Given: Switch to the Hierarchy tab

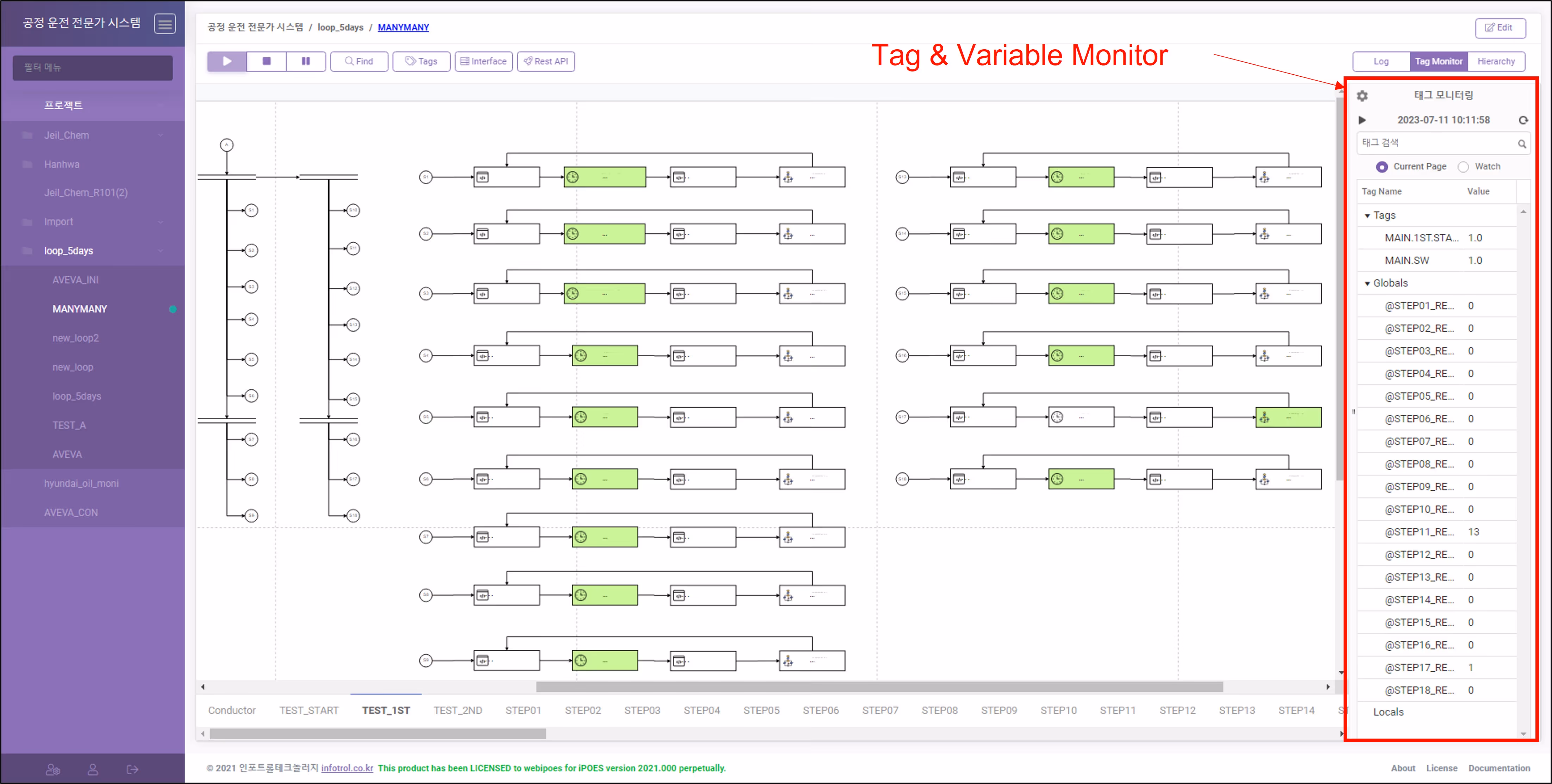Looking at the screenshot, I should [1496, 62].
